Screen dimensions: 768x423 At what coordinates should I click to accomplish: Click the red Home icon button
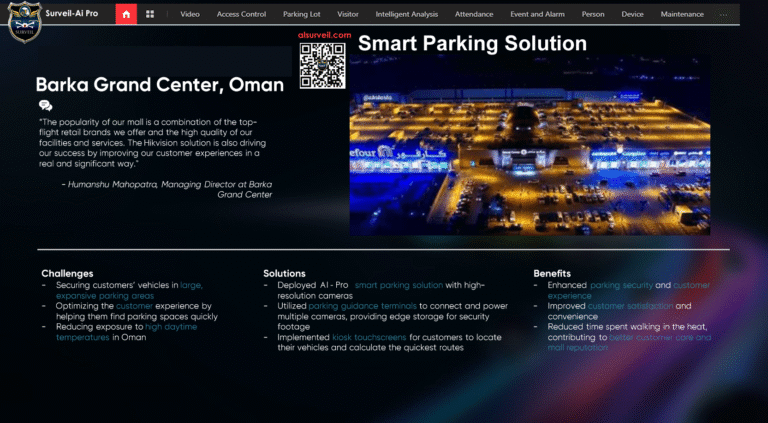coord(126,14)
